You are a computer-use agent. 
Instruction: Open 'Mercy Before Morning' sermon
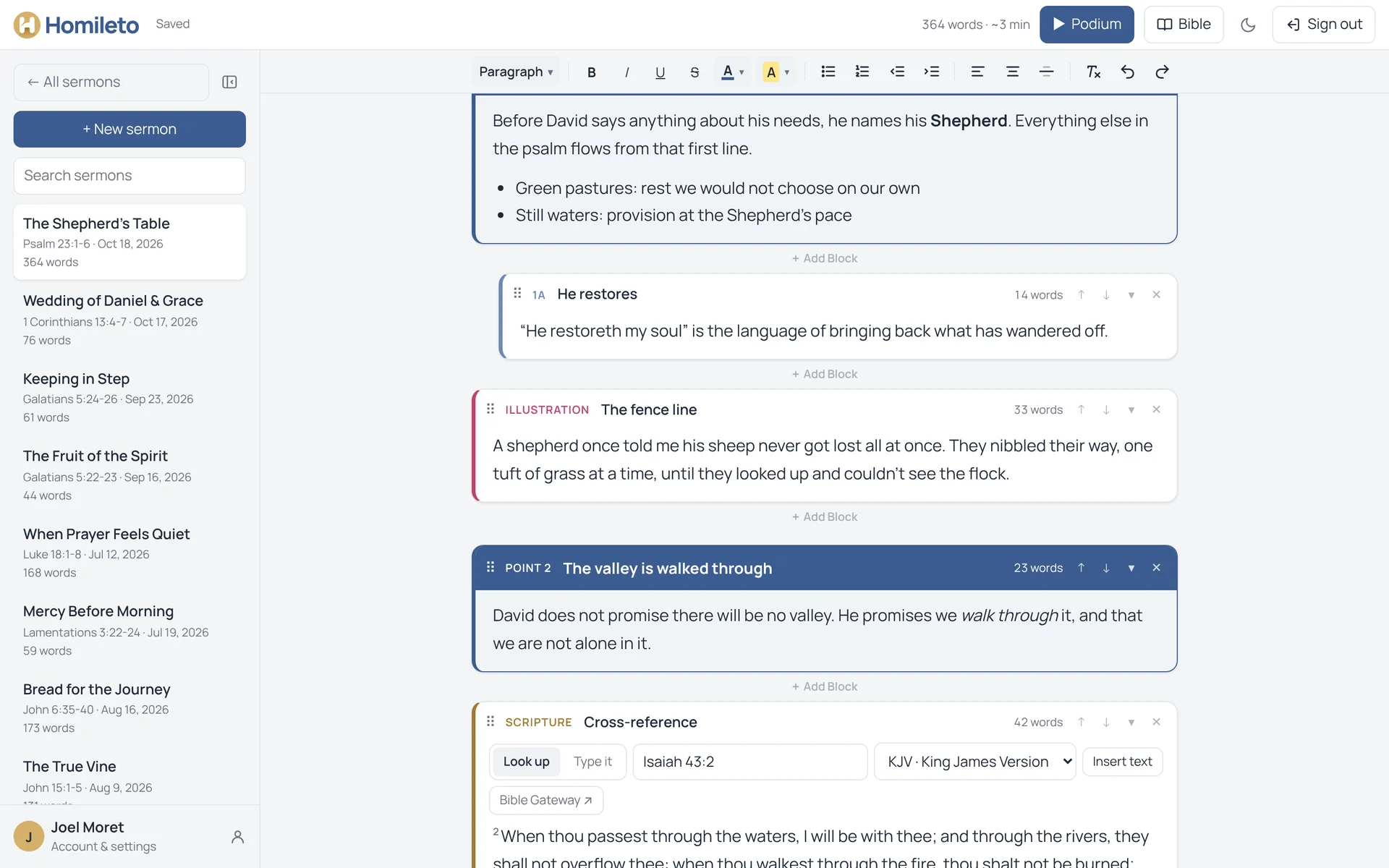(x=129, y=630)
